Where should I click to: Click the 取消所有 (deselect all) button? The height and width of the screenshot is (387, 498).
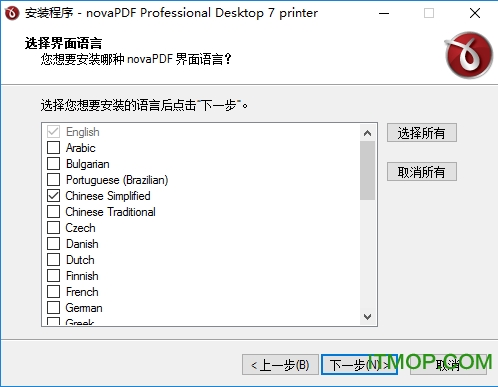[x=422, y=172]
